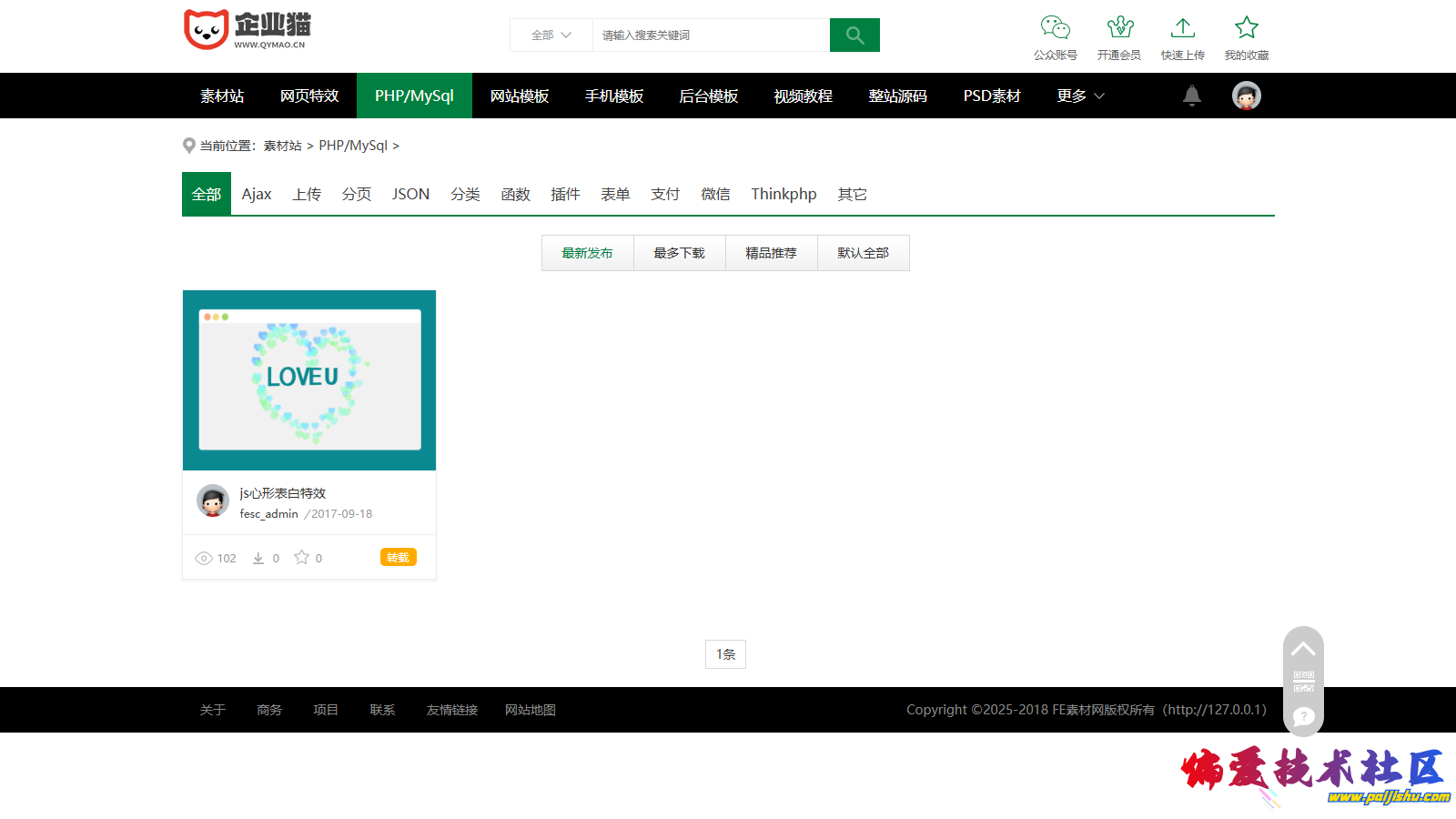Select the Thinkphp category tab

click(784, 194)
